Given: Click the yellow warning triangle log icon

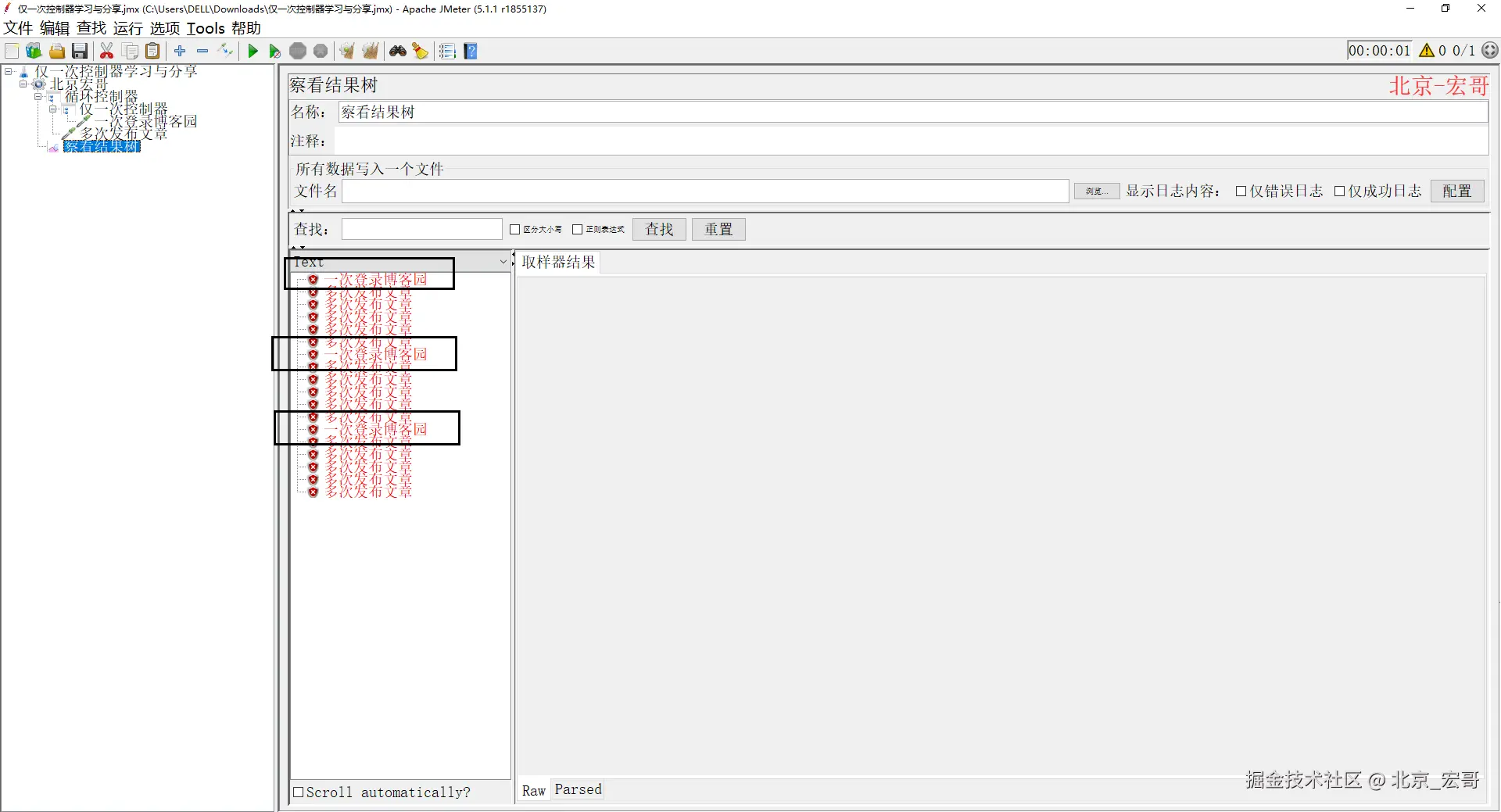Looking at the screenshot, I should click(1427, 51).
